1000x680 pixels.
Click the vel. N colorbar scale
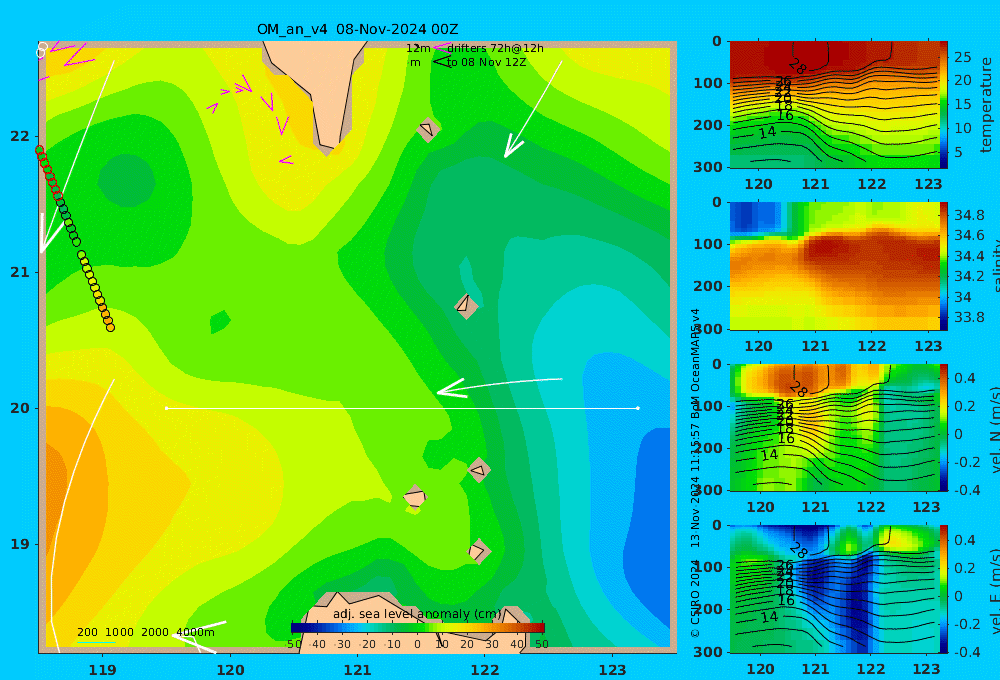pyautogui.click(x=944, y=427)
